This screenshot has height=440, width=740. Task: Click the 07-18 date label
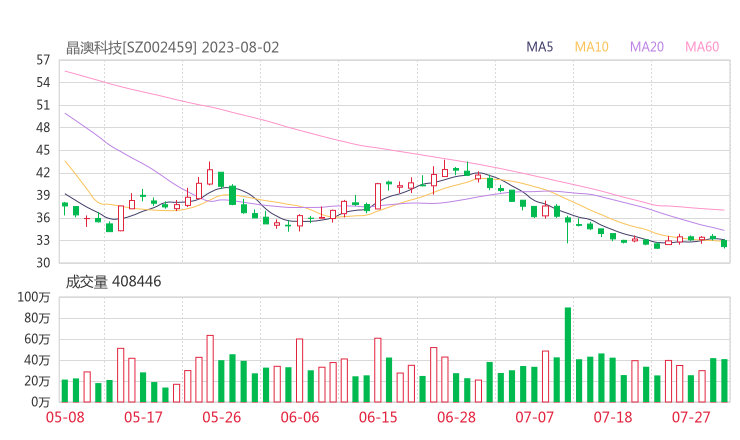(x=613, y=417)
